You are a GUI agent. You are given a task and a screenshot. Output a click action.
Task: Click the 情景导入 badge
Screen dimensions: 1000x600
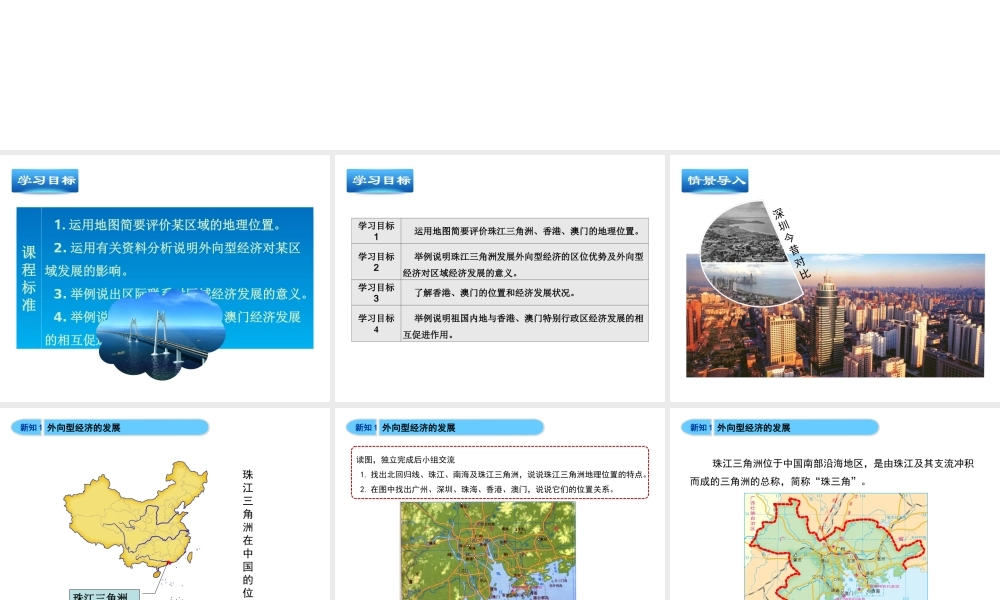715,180
